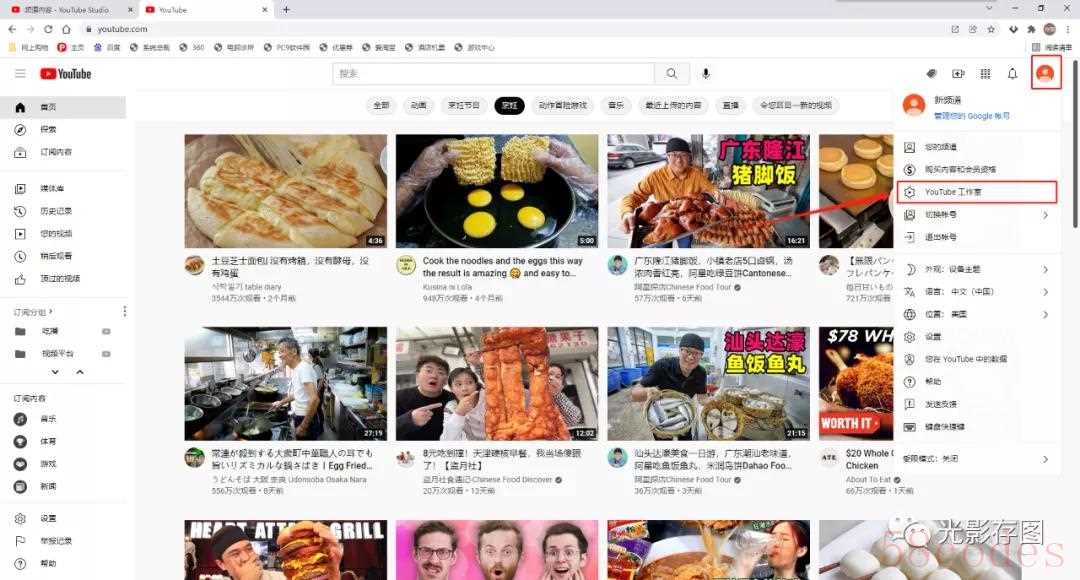Open restricted mode (受限模式) setting
This screenshot has width=1080, height=580.
pos(975,459)
